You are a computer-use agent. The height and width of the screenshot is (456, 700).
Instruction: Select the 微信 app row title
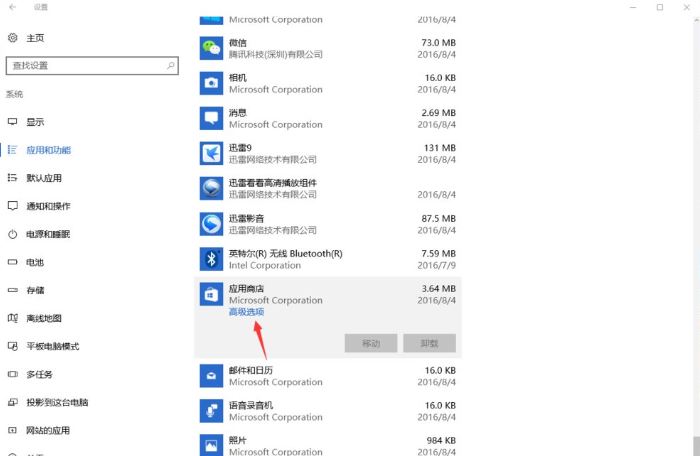click(238, 42)
